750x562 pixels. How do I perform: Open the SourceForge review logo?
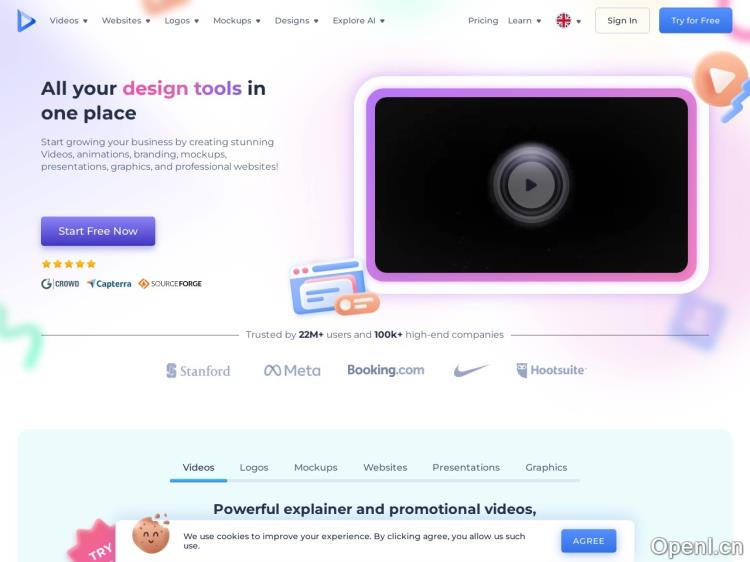pyautogui.click(x=170, y=284)
